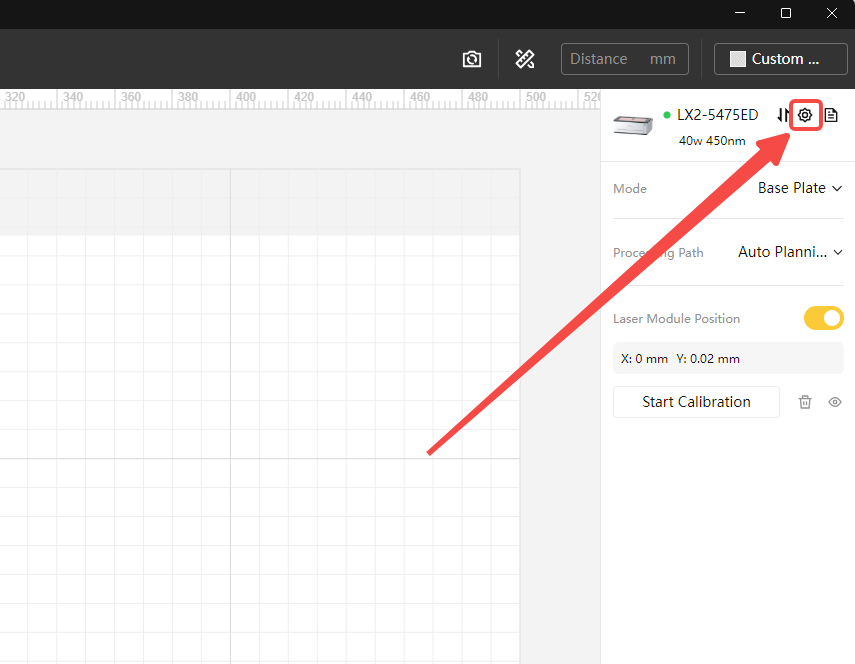
Task: Toggle calibration visibility eye icon
Action: click(834, 402)
